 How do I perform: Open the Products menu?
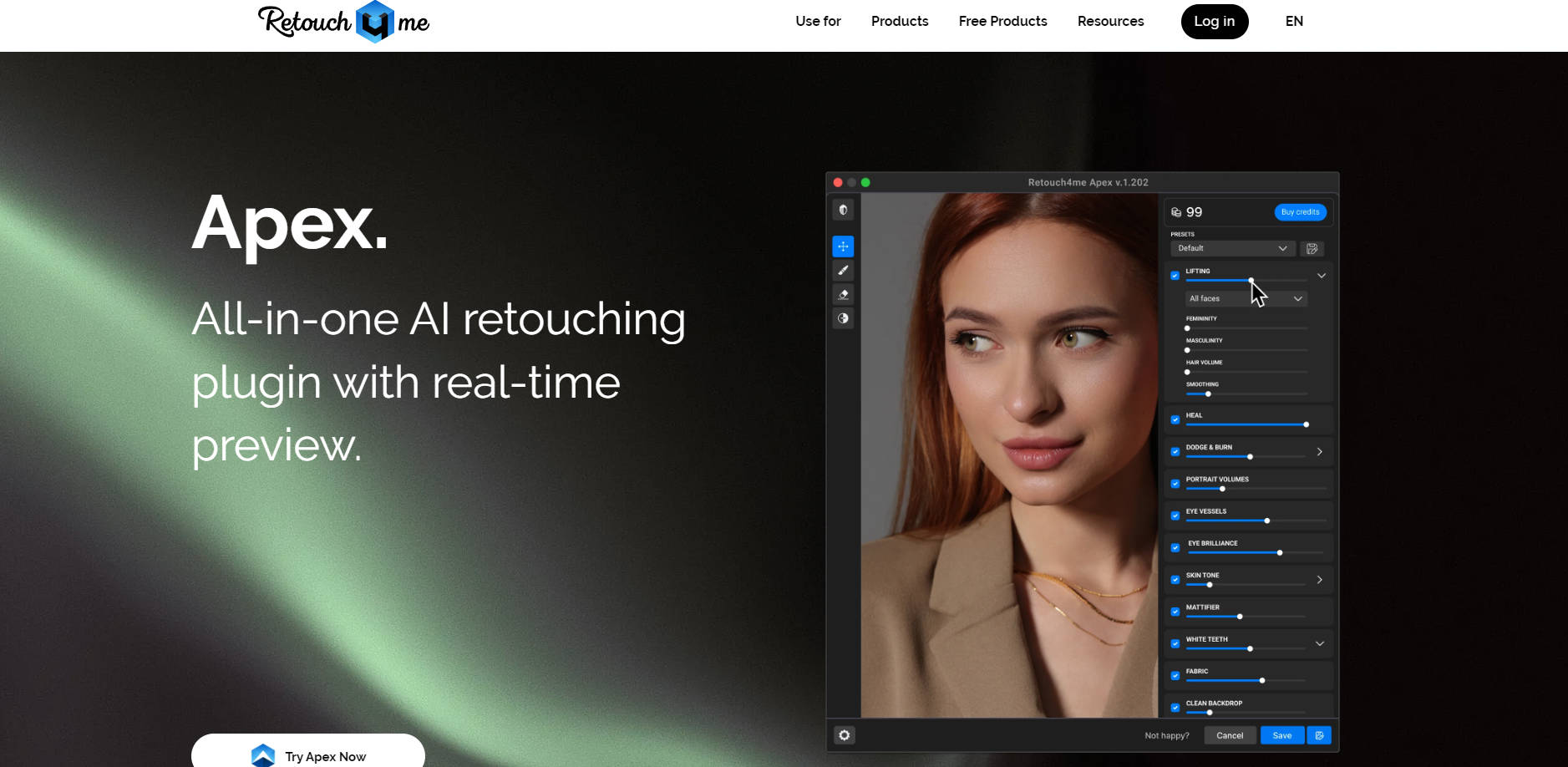click(899, 21)
